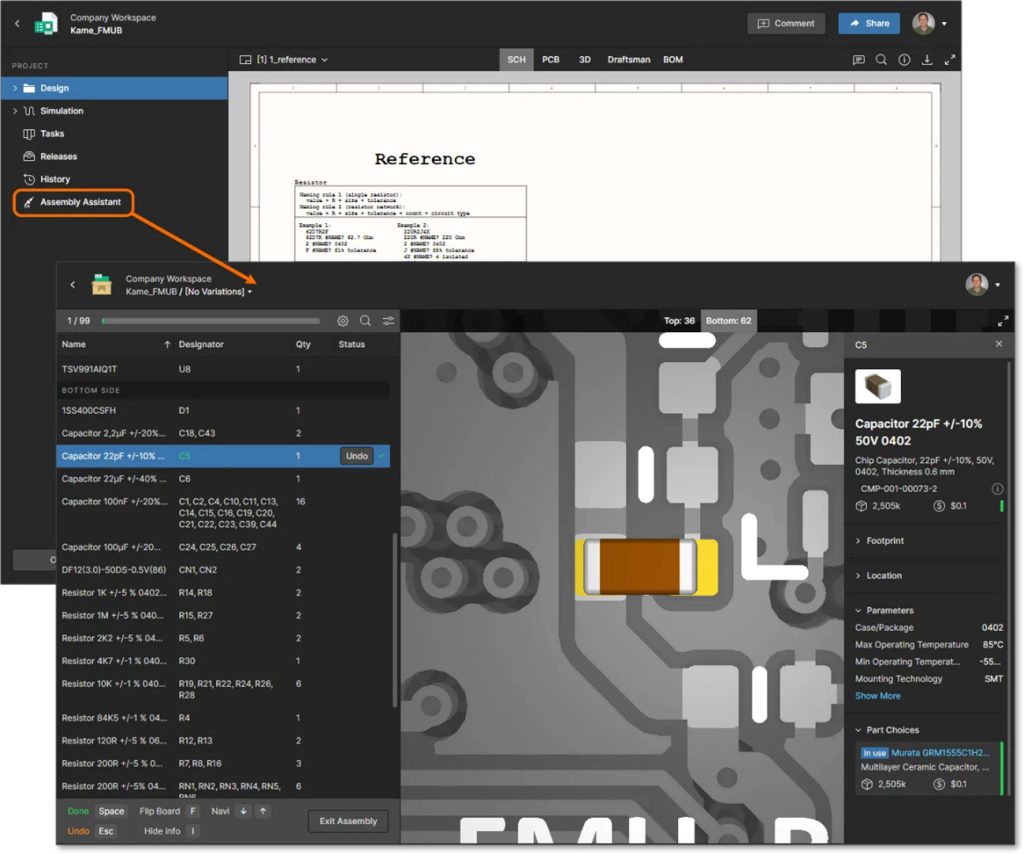Select the Top: 36 board side tab
This screenshot has width=1024, height=854.
(679, 321)
